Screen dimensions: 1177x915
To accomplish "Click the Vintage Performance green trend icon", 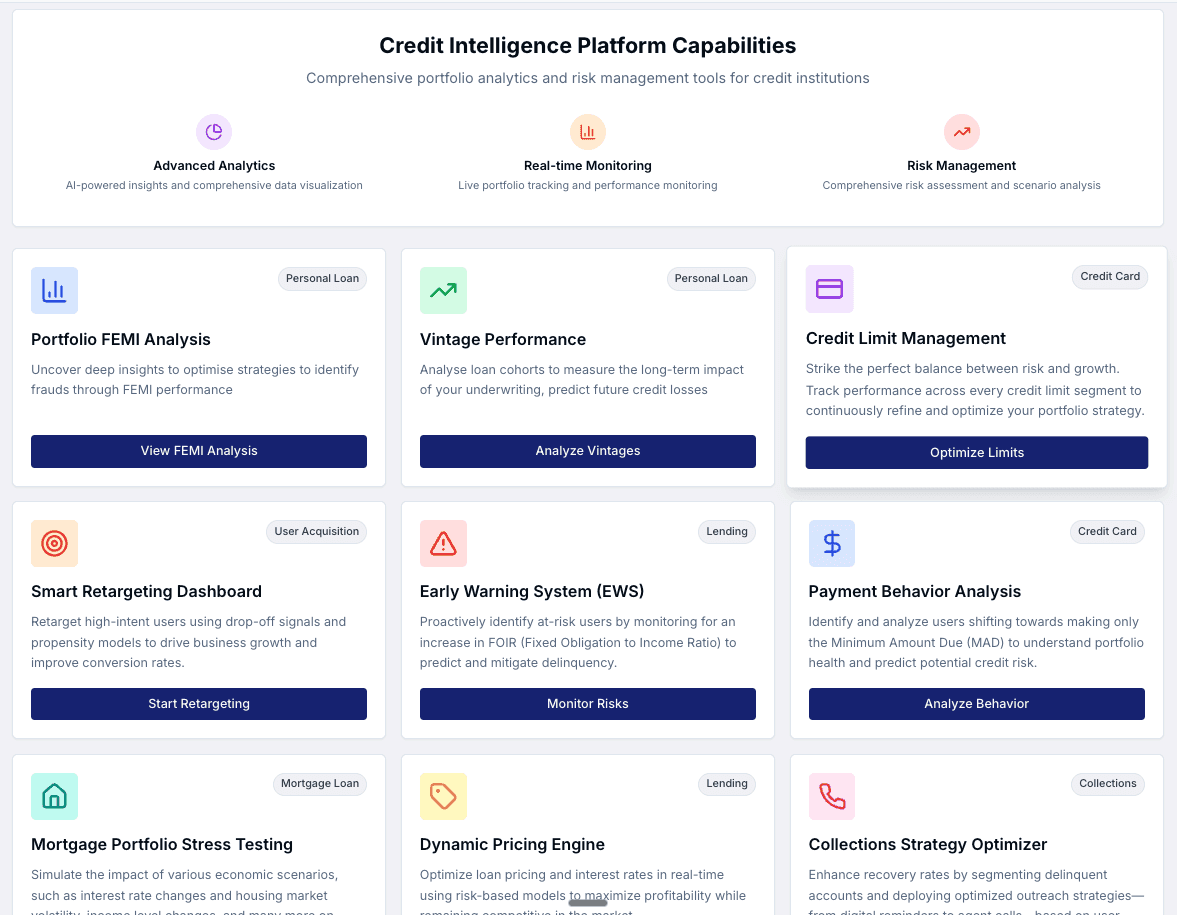I will tap(443, 290).
